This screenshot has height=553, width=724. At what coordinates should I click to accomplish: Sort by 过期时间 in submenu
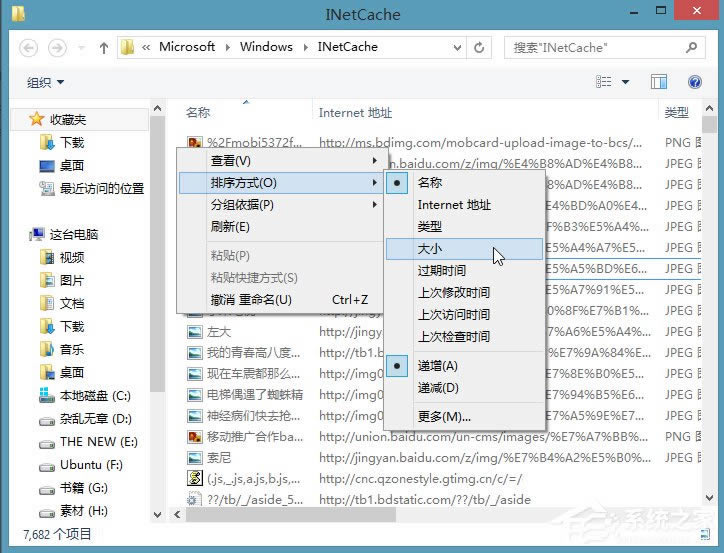coord(464,270)
